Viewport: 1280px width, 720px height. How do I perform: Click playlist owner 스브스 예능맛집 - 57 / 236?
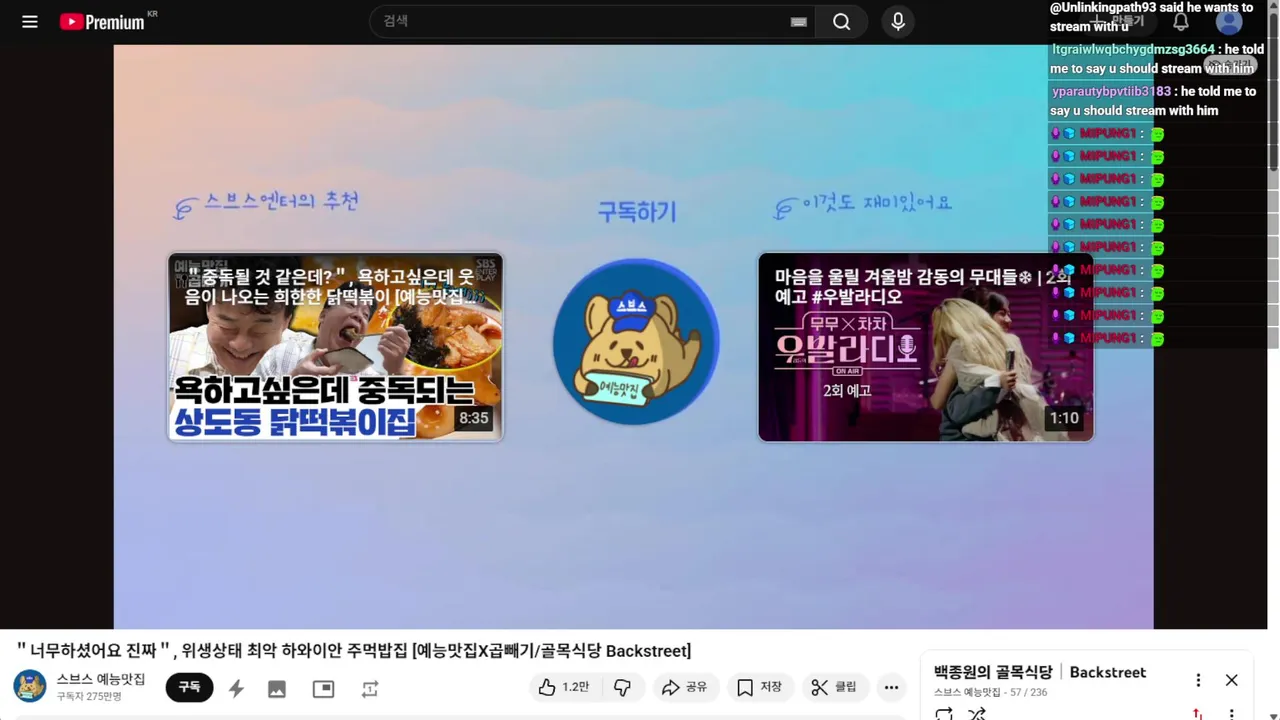point(991,692)
